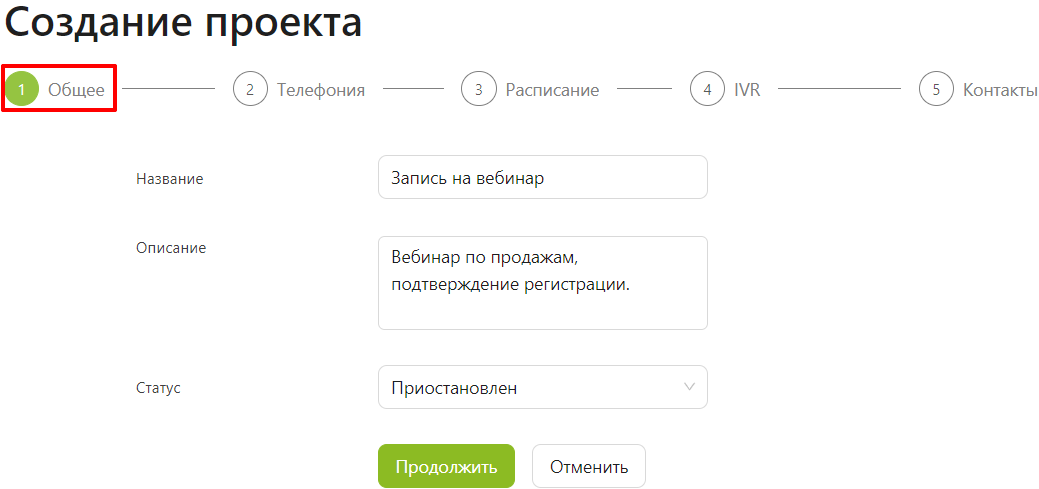Click the "Статус" field label

coord(158,387)
